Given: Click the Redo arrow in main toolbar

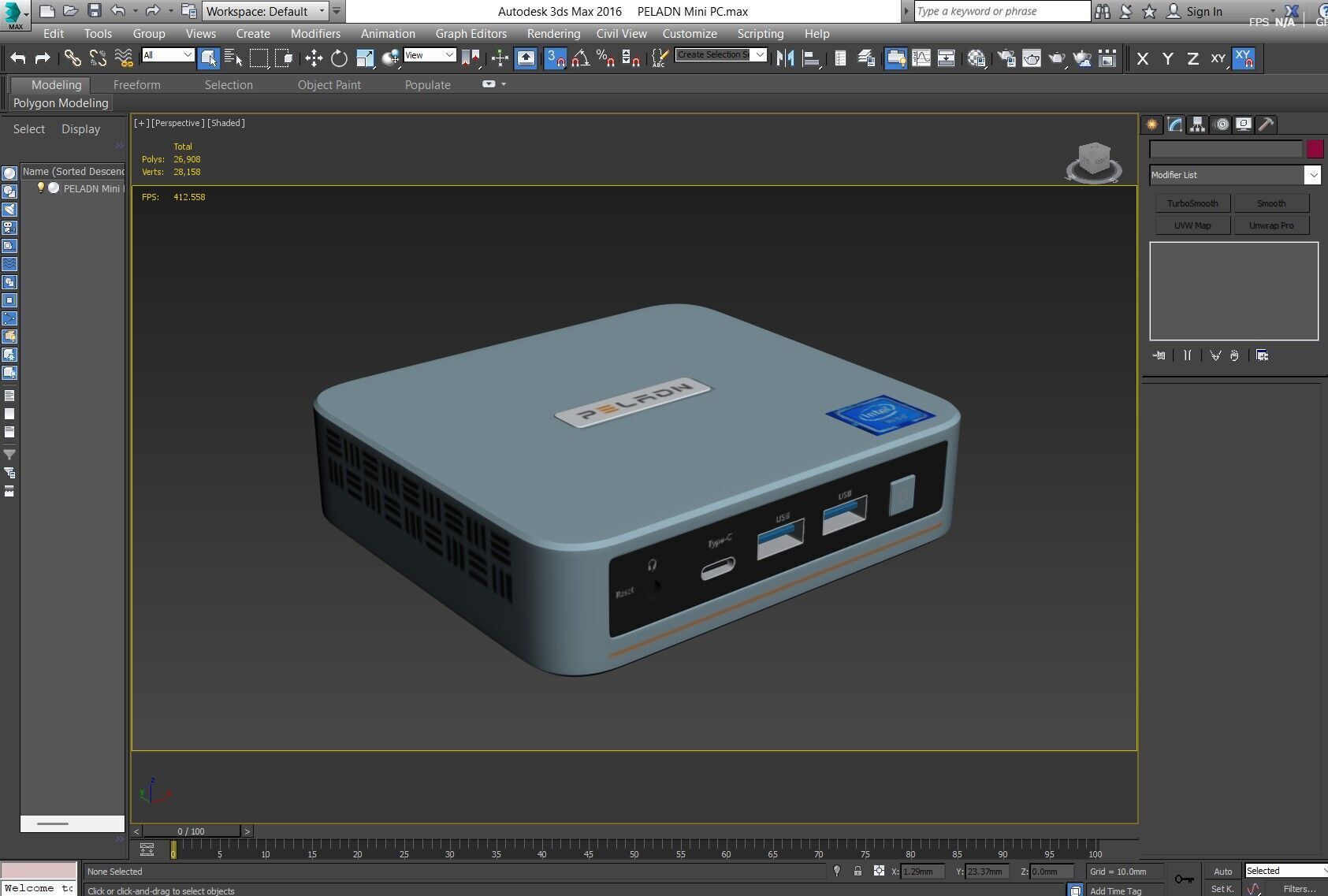Looking at the screenshot, I should (43, 58).
